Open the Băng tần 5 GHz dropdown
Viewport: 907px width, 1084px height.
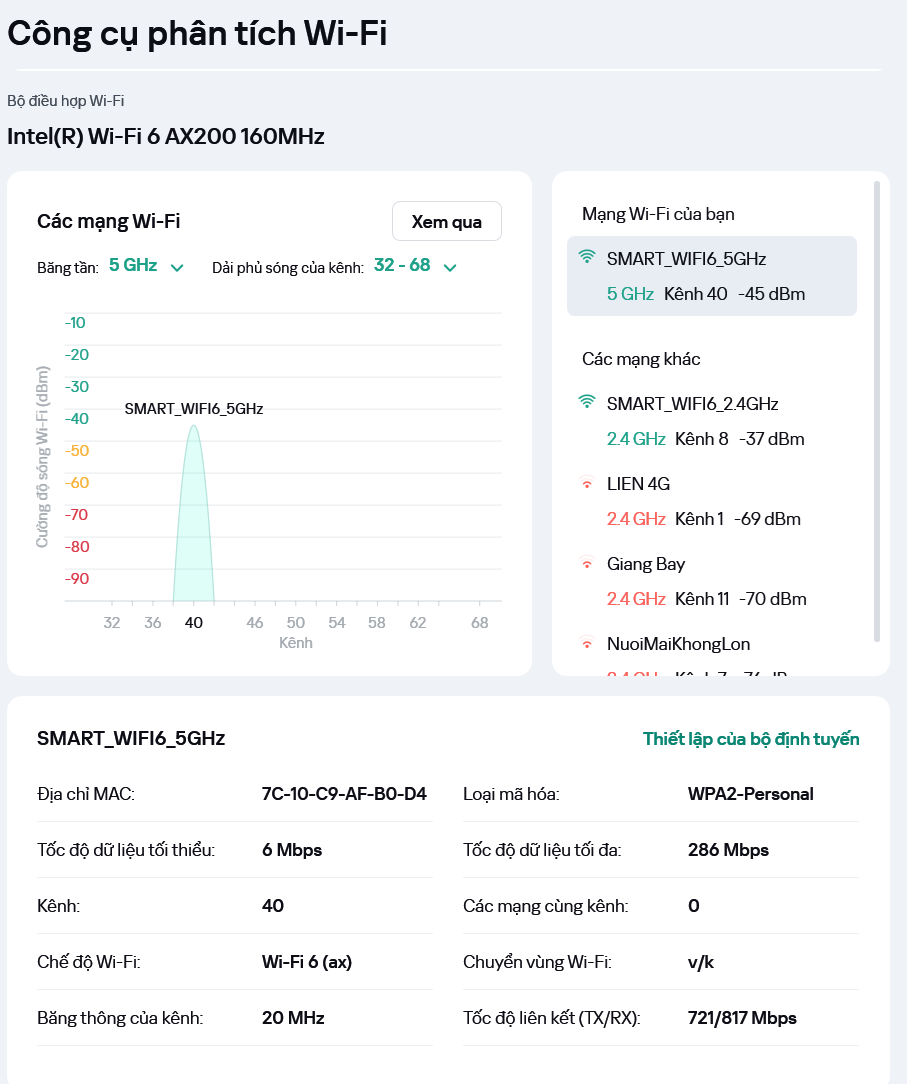point(146,265)
